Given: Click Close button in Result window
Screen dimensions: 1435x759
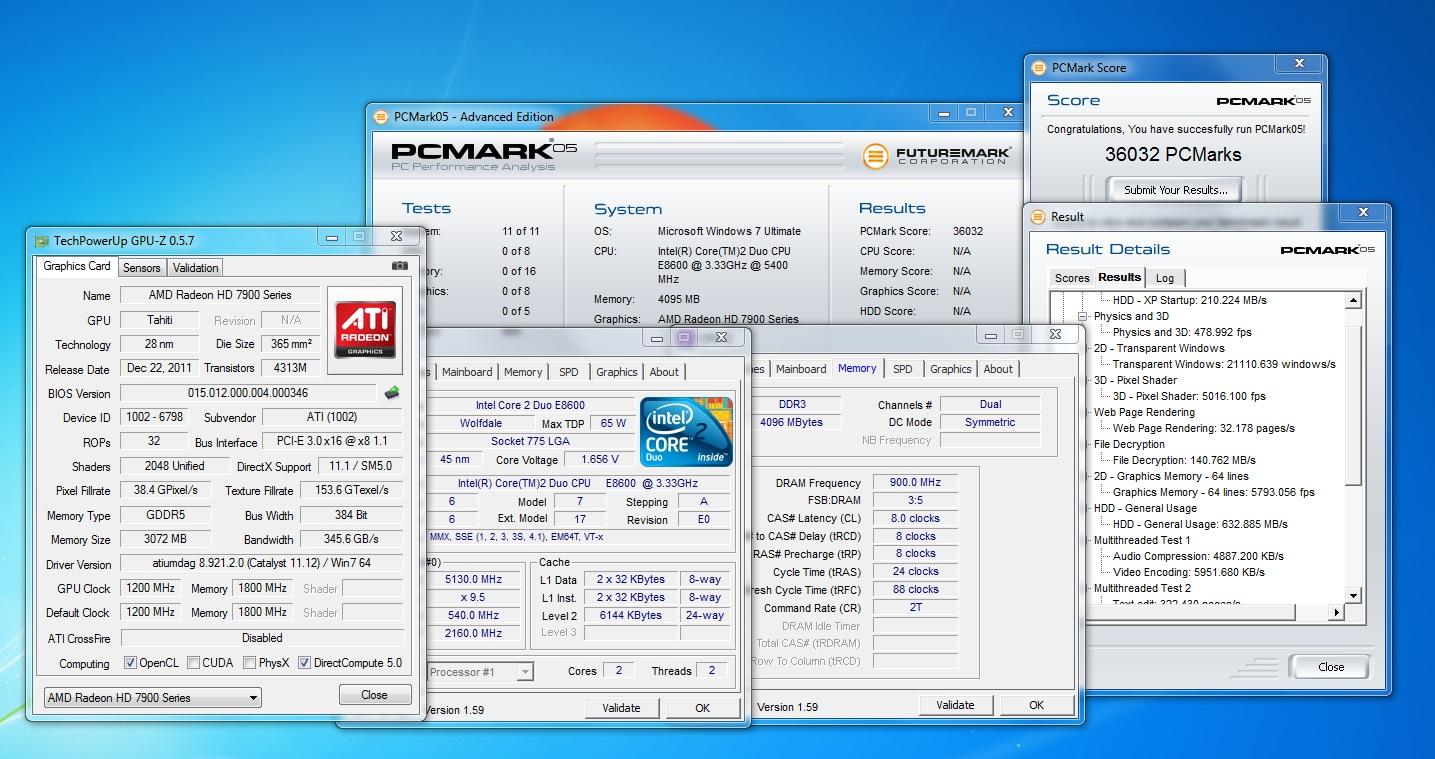Looking at the screenshot, I should pyautogui.click(x=1331, y=667).
